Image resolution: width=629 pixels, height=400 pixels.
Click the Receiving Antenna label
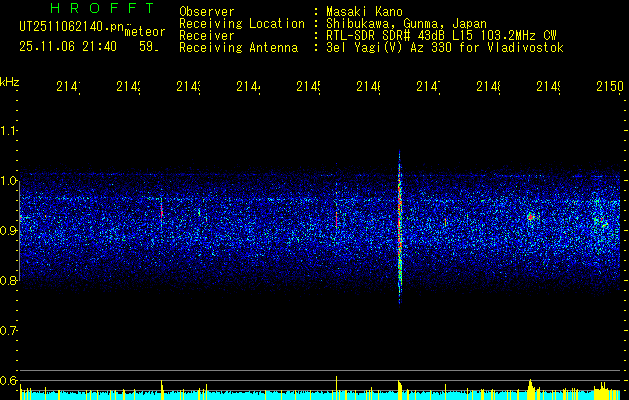(x=239, y=48)
